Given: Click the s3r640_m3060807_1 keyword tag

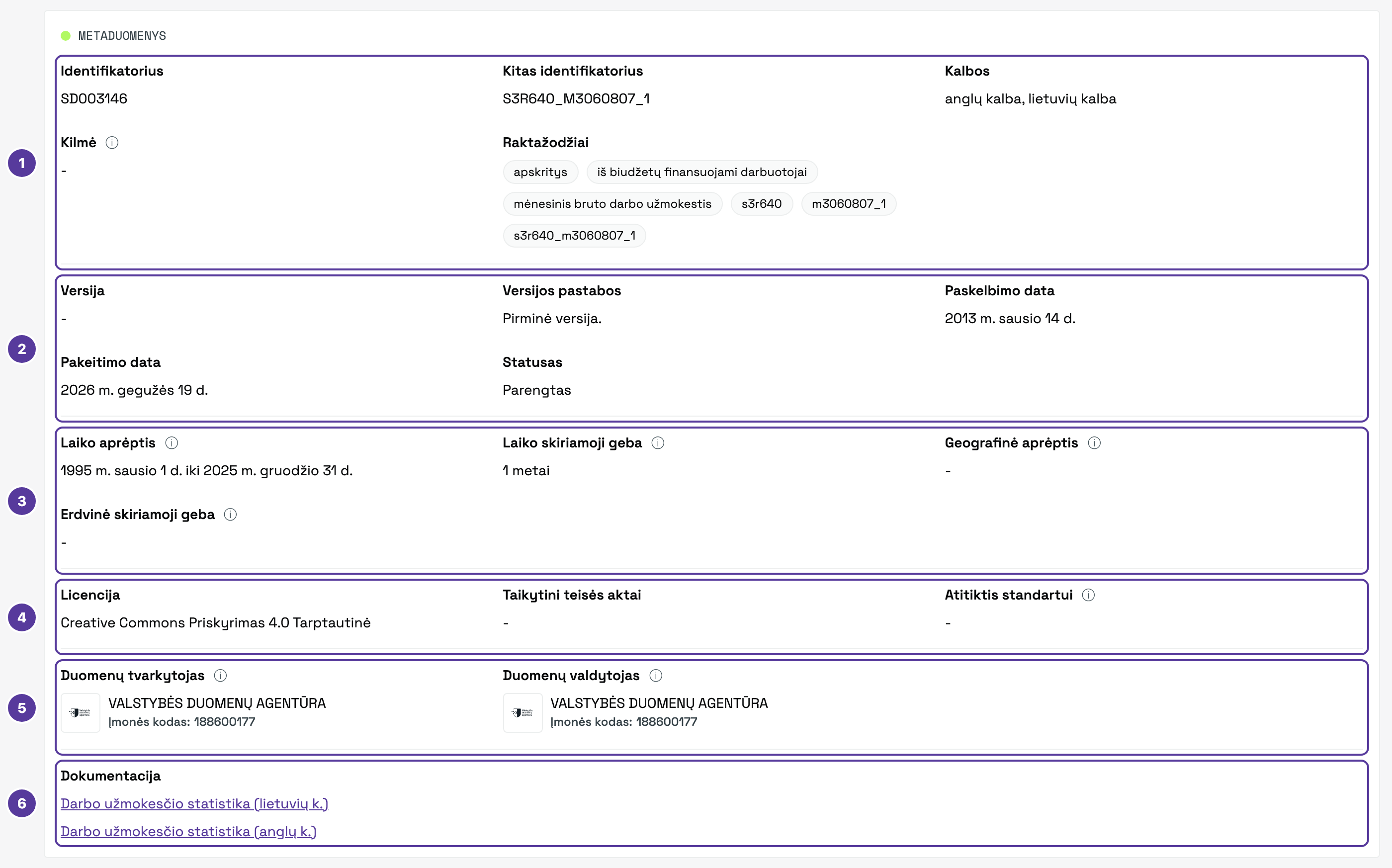Looking at the screenshot, I should point(574,235).
